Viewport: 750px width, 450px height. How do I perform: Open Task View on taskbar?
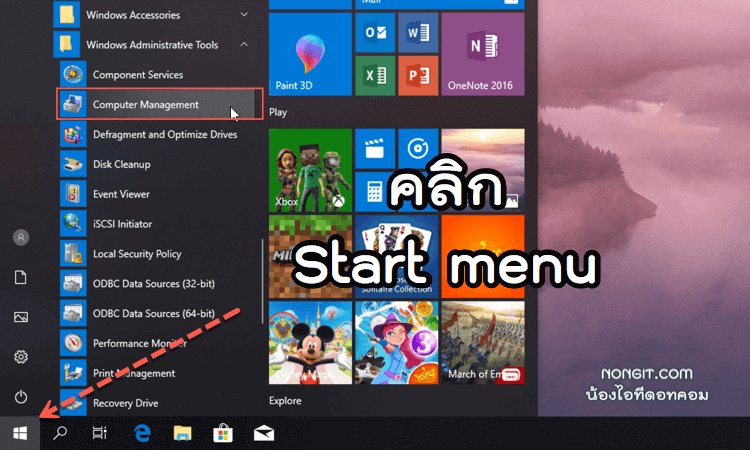point(99,433)
